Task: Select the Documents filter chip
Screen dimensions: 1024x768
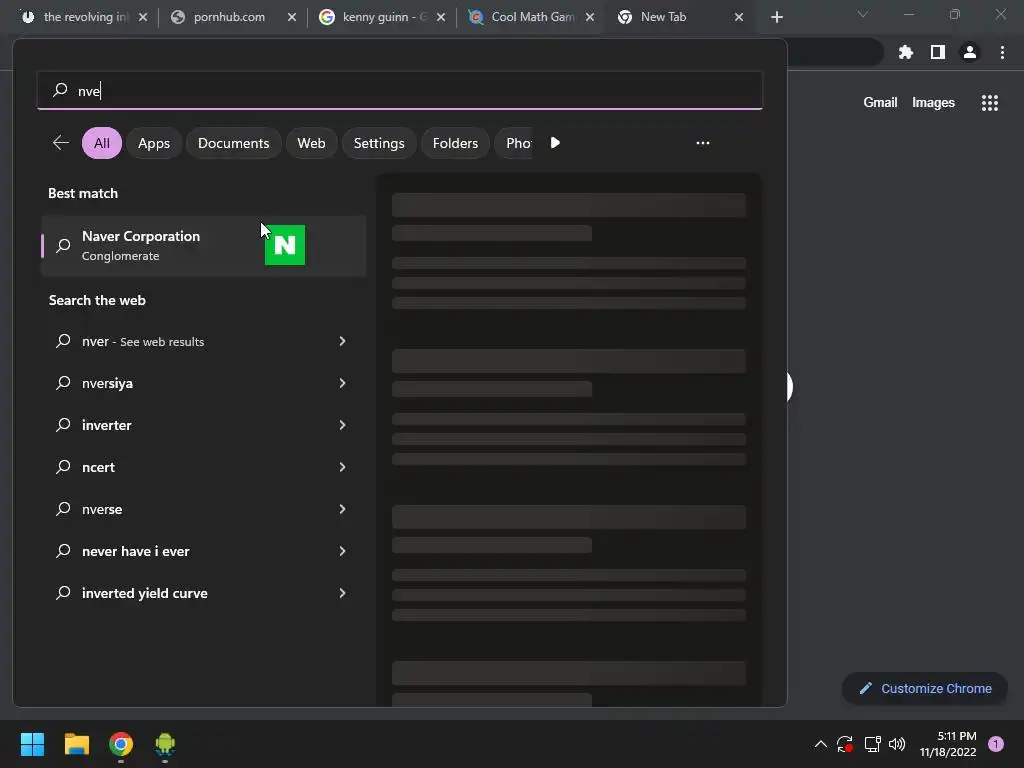Action: pos(234,143)
